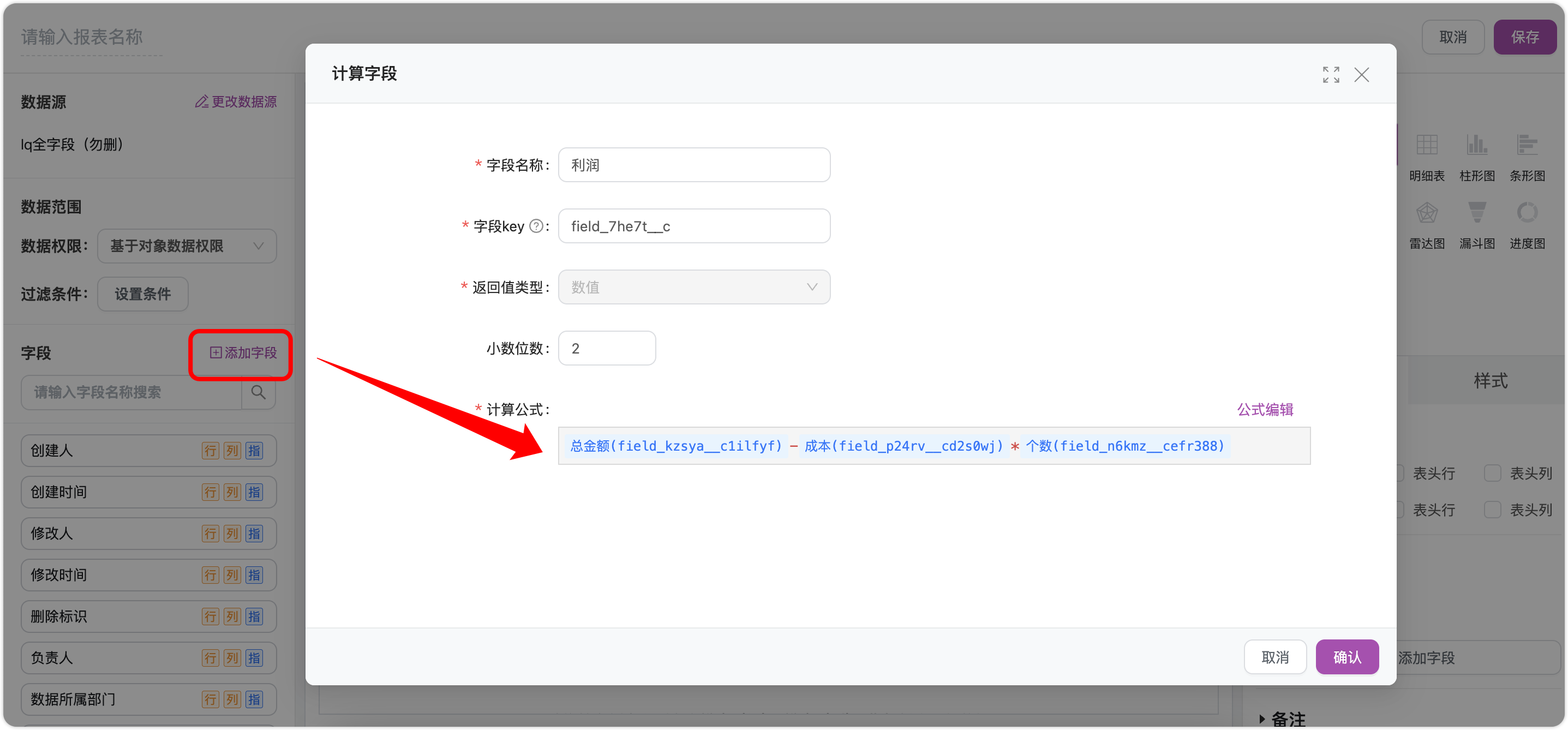Open the 返回值类型 dropdown

click(694, 287)
